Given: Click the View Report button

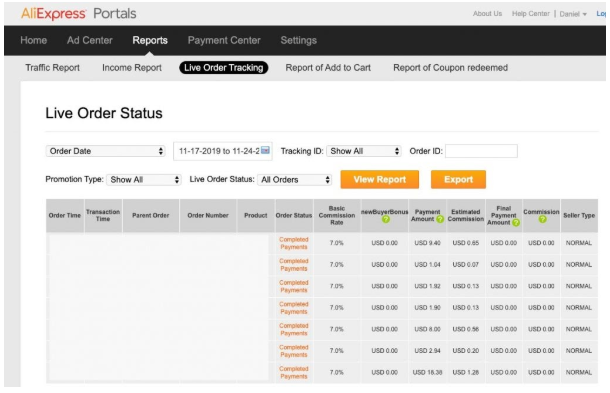Looking at the screenshot, I should (380, 179).
